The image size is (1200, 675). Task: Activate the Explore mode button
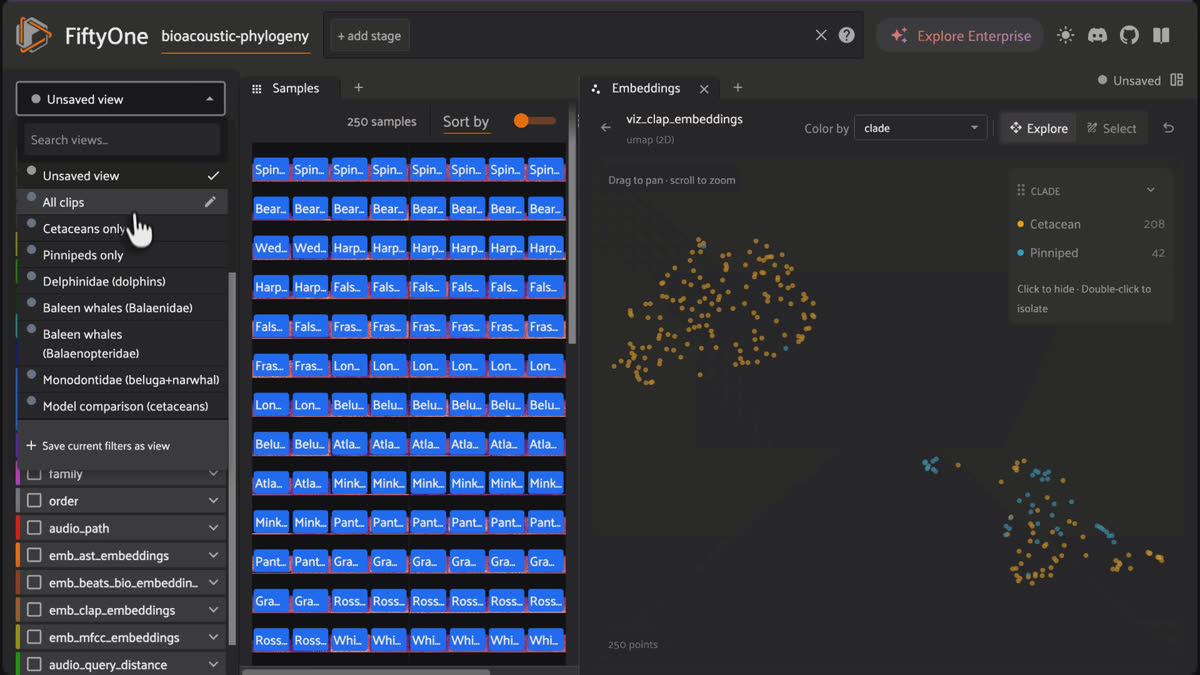point(1038,128)
